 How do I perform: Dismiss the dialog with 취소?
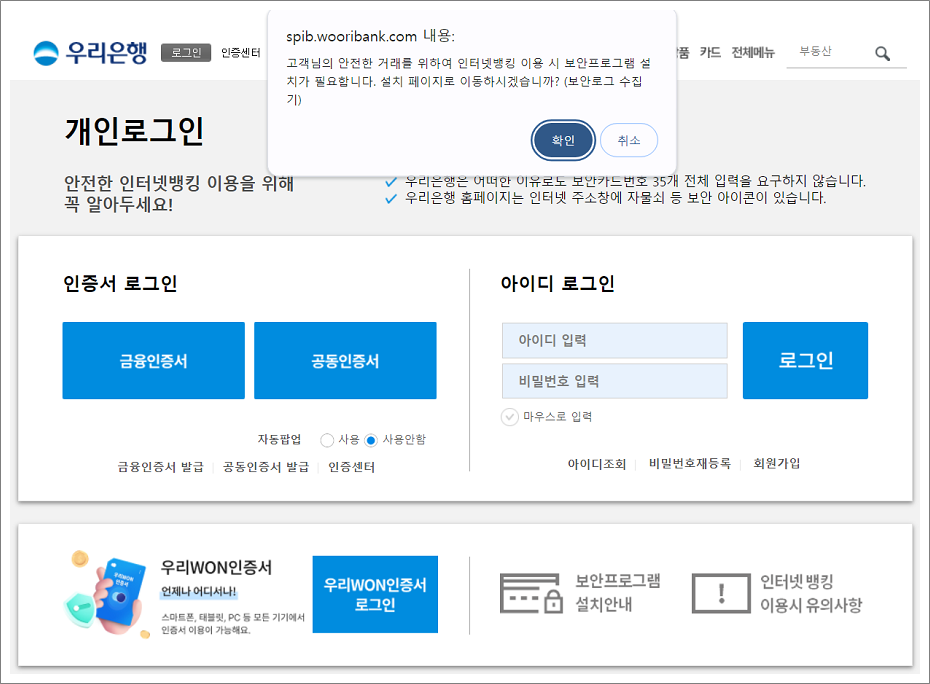coord(629,141)
